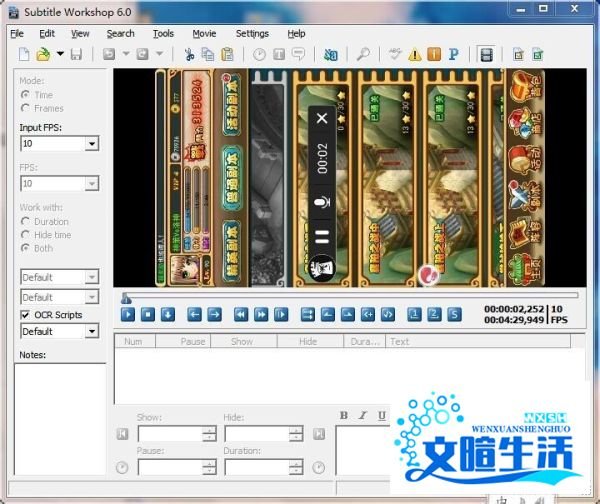The height and width of the screenshot is (504, 600).
Task: Click the magnifier Search icon
Action: [x=363, y=54]
